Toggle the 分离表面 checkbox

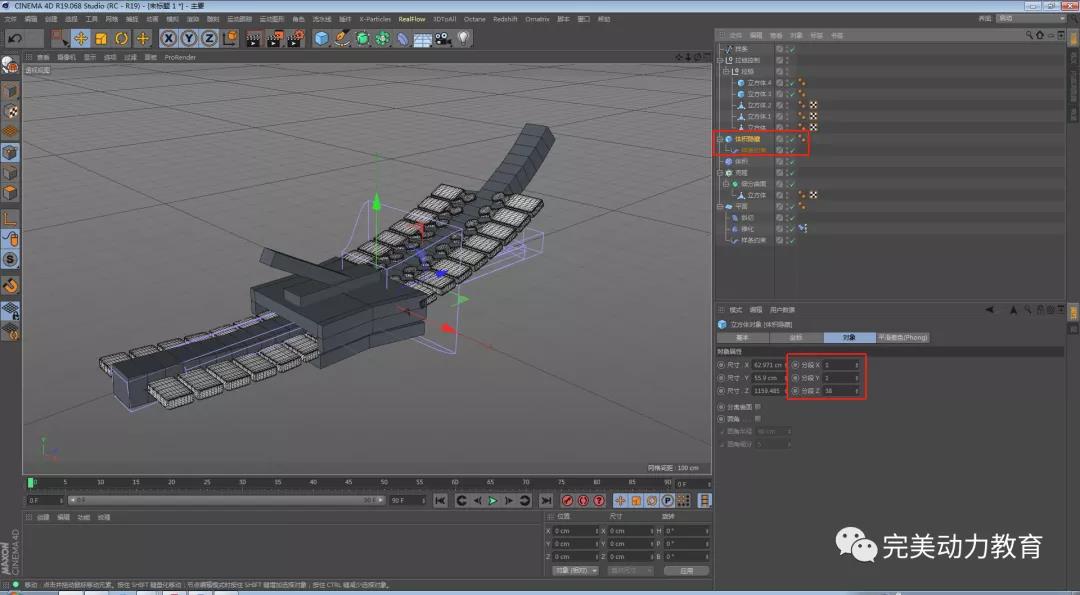coord(758,406)
